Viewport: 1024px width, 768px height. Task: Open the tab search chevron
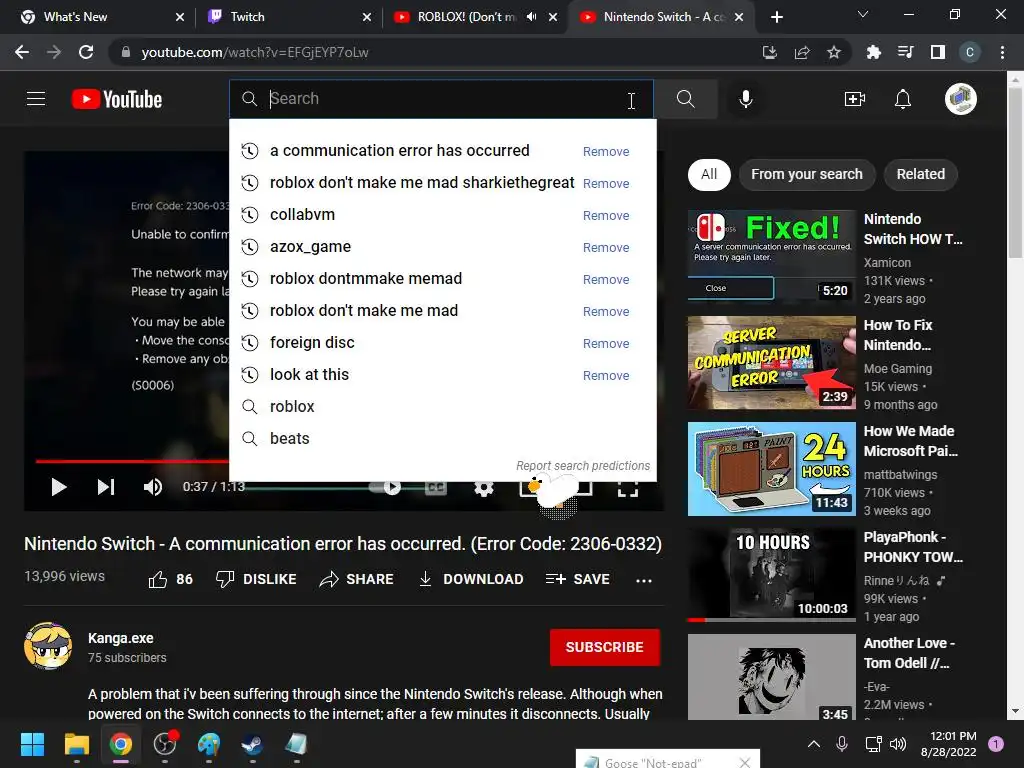click(863, 14)
